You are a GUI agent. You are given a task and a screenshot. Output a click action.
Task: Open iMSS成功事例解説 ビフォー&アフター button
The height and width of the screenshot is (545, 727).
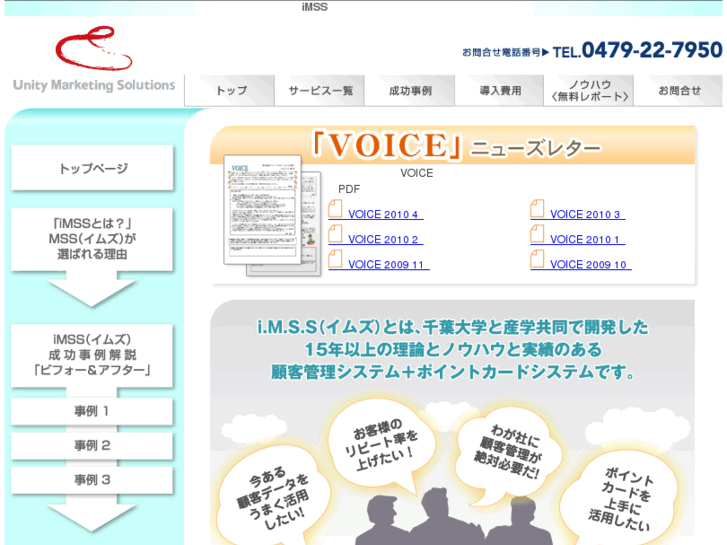click(x=92, y=355)
